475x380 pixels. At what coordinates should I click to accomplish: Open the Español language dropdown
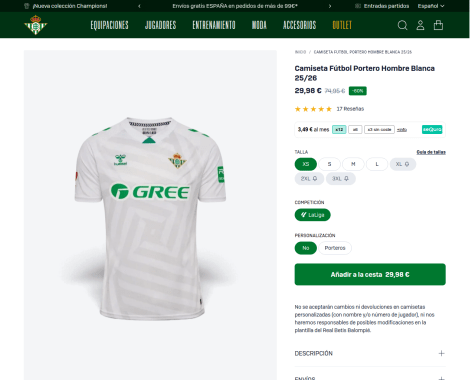coord(431,6)
